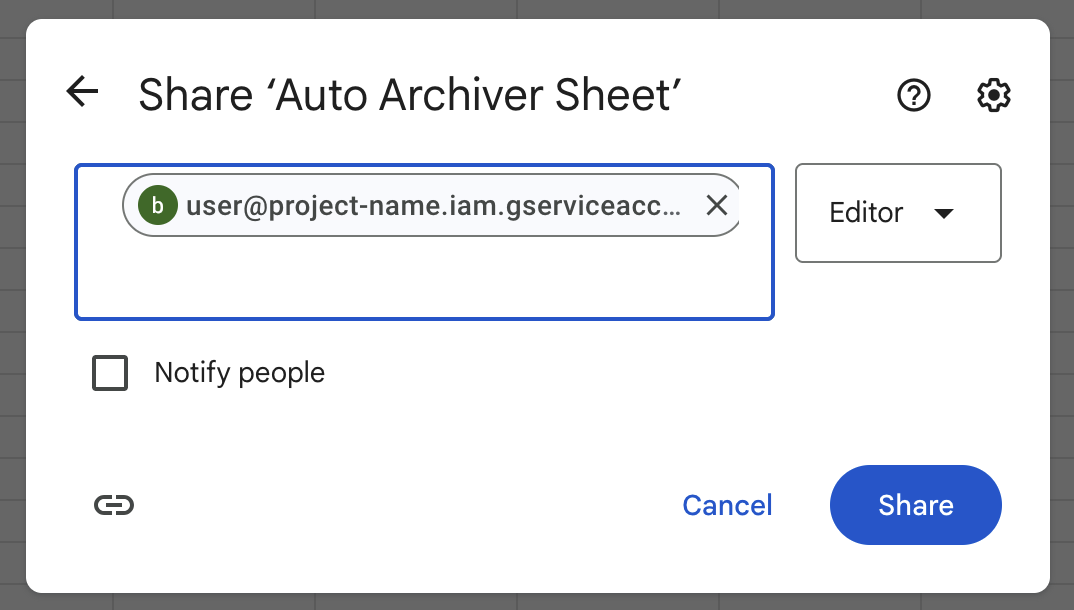The image size is (1074, 610).
Task: Open sharing settings gear icon
Action: point(993,95)
